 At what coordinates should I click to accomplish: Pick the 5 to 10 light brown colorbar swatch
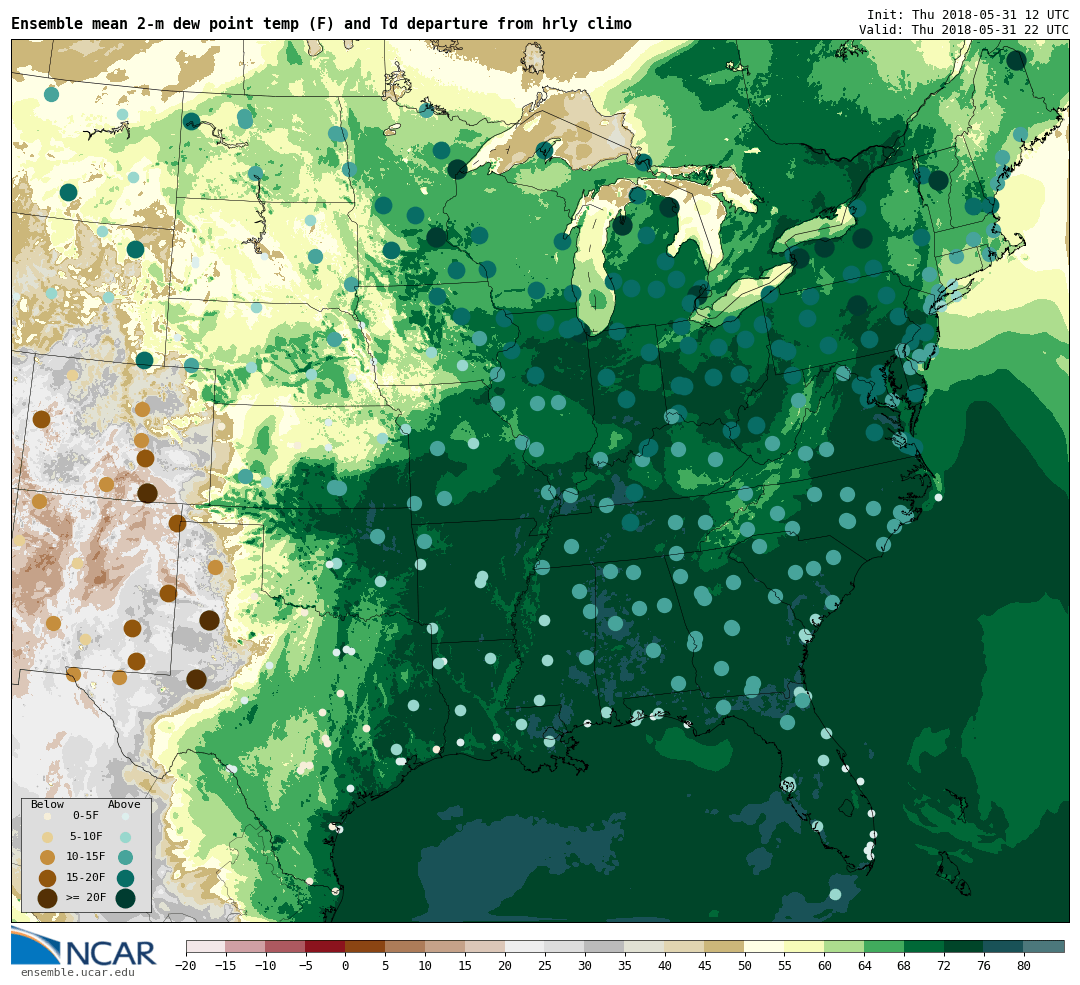click(x=406, y=946)
